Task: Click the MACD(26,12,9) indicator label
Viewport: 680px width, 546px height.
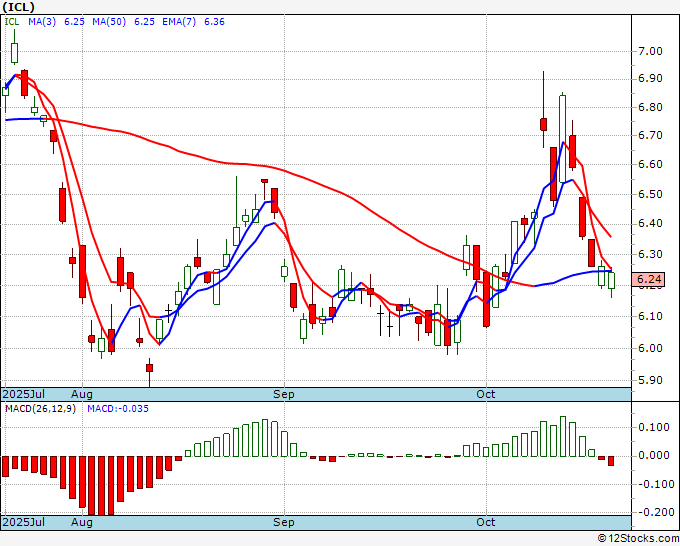Action: [x=40, y=409]
